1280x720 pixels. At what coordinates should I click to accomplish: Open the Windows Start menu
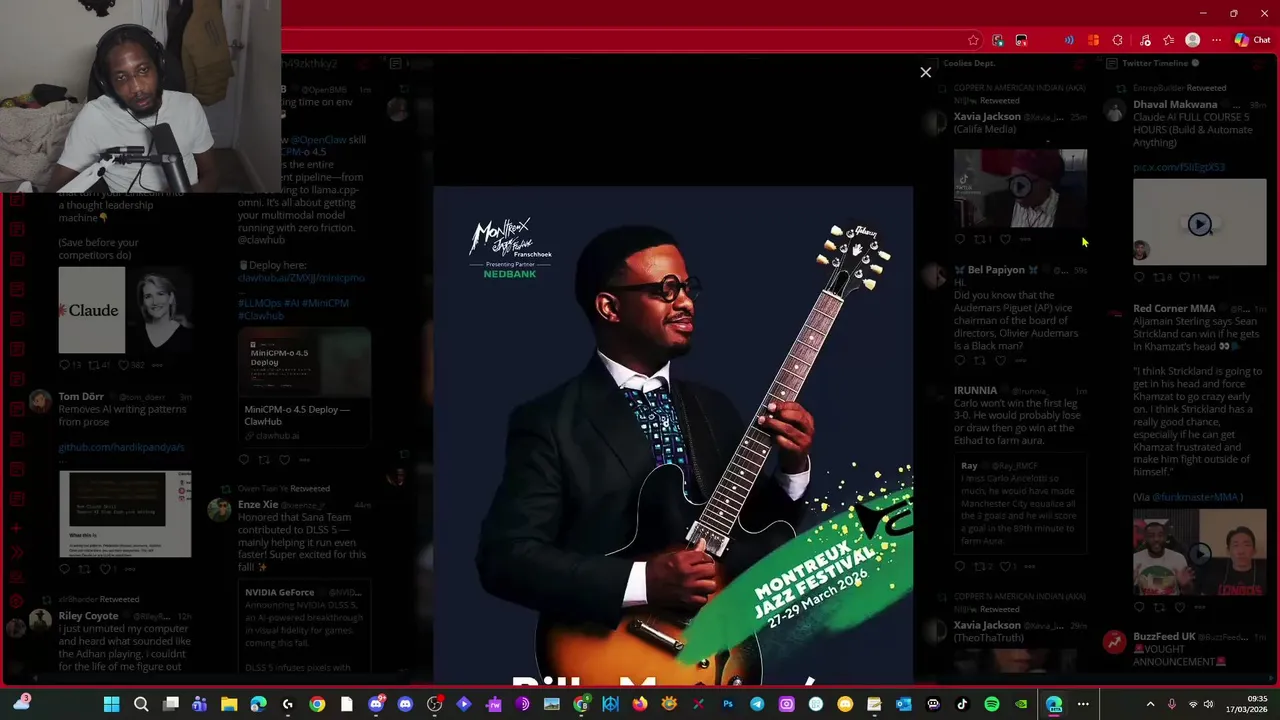(112, 704)
